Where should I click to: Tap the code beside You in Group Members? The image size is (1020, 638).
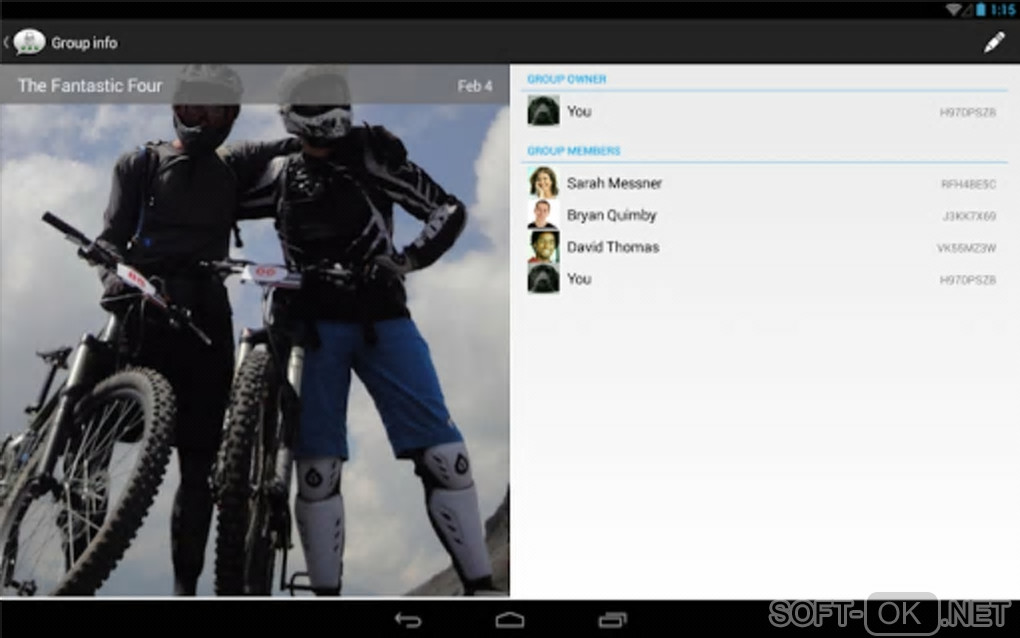tap(968, 280)
